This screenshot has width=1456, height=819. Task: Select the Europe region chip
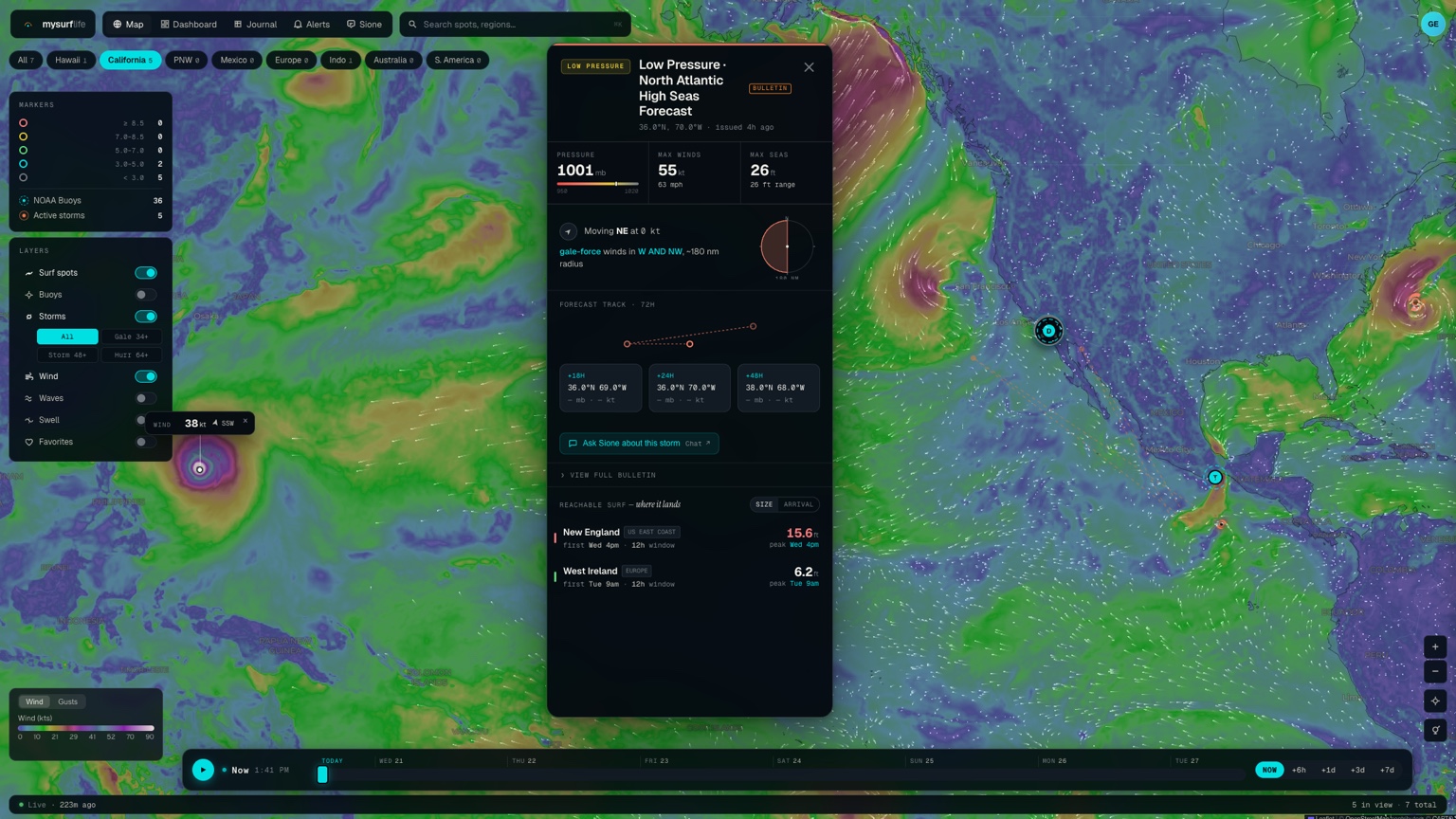(x=291, y=60)
